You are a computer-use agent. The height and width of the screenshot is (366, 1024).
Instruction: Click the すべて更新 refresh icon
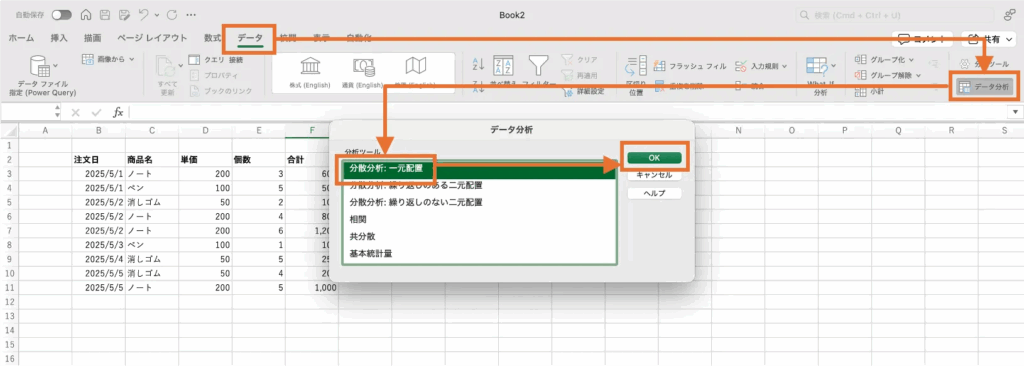point(167,67)
